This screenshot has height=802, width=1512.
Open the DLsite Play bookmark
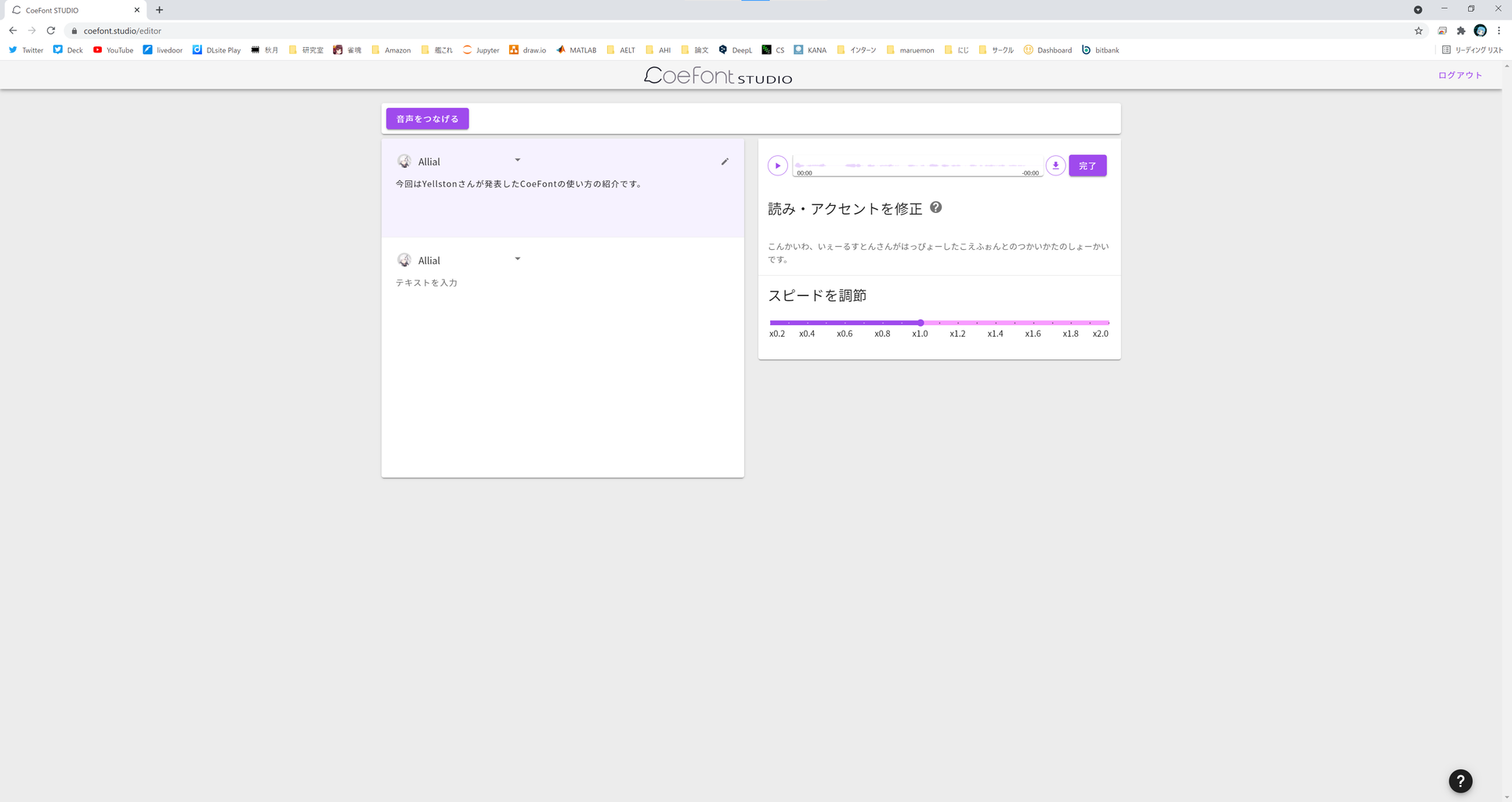(216, 50)
